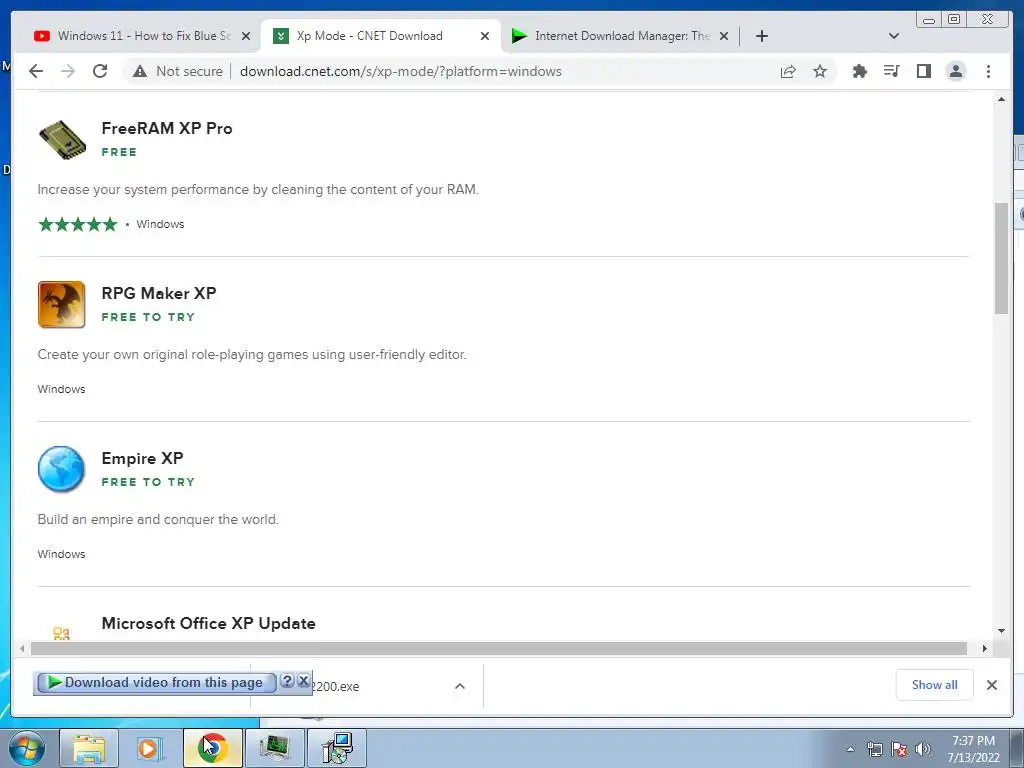
Task: Open the media control icon
Action: coord(891,71)
